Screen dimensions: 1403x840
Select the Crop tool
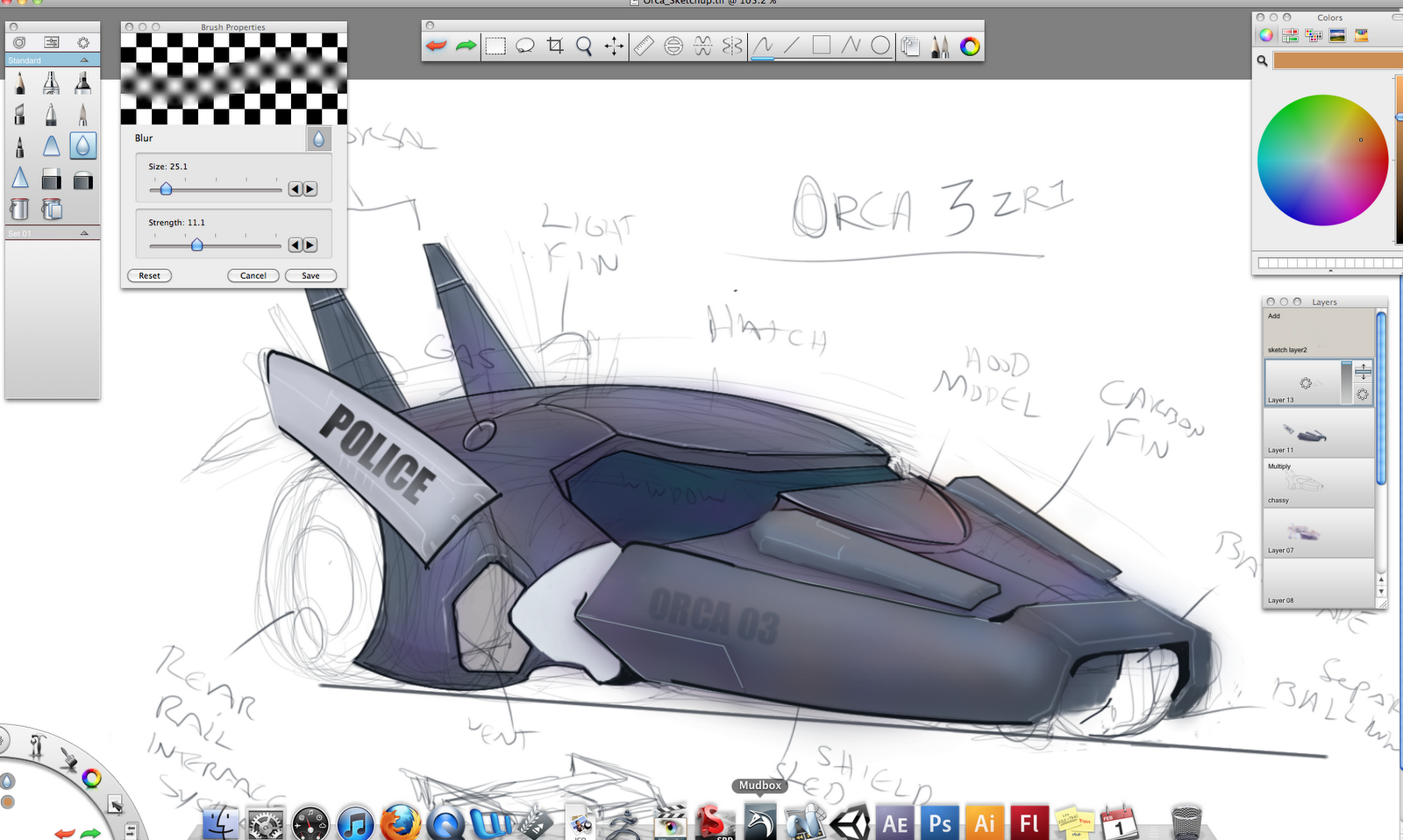pyautogui.click(x=555, y=46)
